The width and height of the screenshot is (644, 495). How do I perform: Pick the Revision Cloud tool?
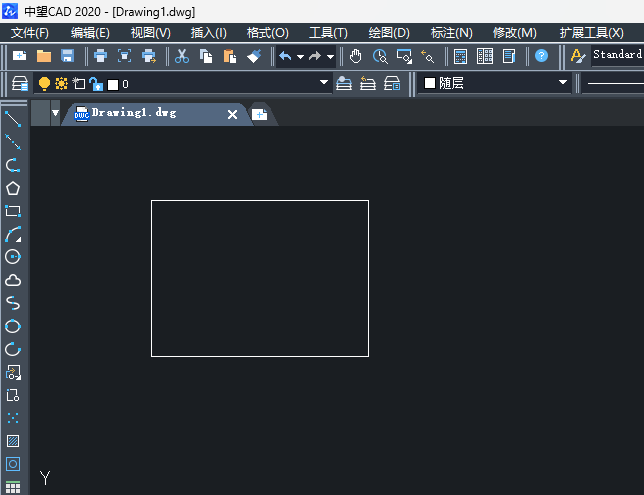click(x=13, y=280)
